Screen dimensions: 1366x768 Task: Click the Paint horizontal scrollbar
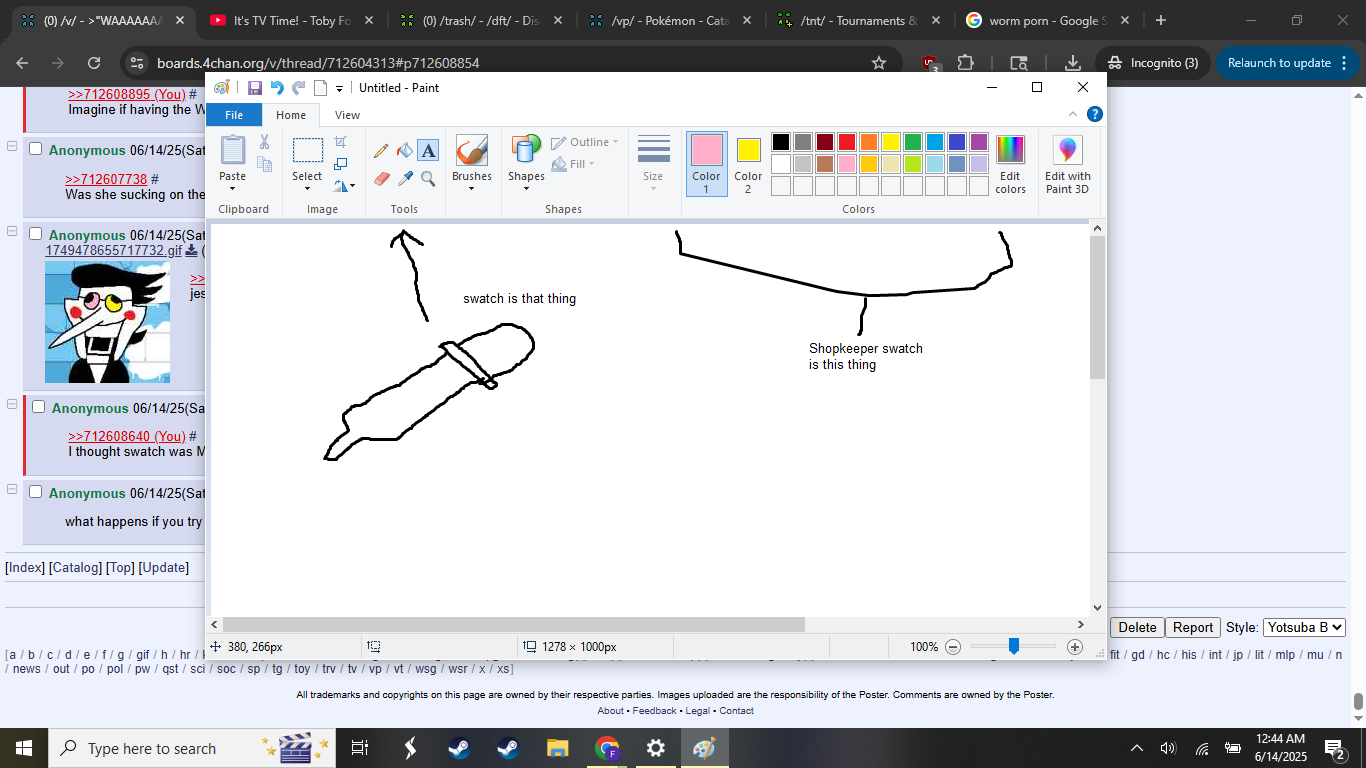[x=514, y=624]
